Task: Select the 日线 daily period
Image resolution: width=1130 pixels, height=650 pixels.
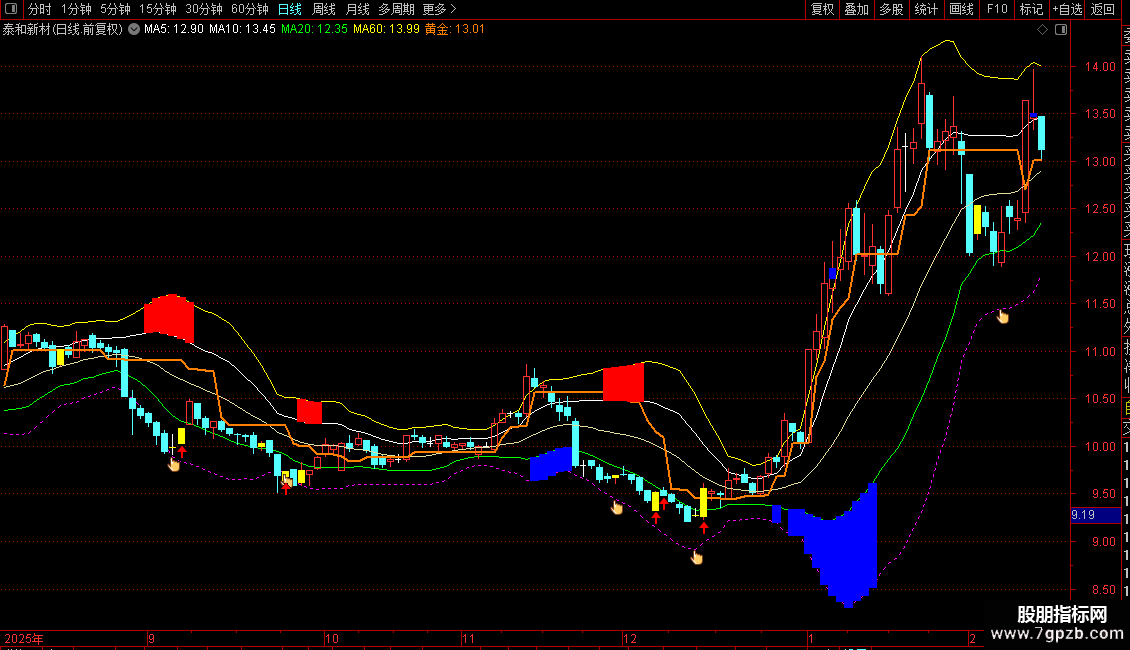Action: click(x=290, y=9)
